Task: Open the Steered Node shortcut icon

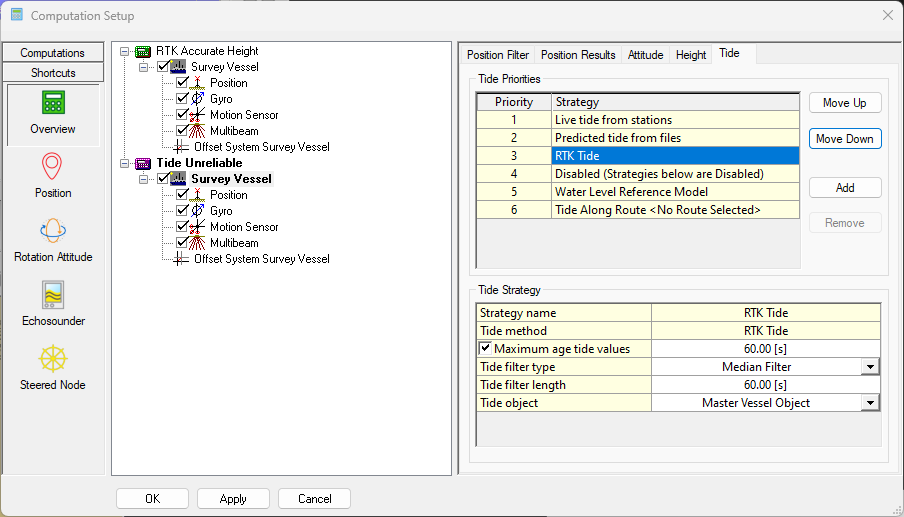Action: (53, 359)
